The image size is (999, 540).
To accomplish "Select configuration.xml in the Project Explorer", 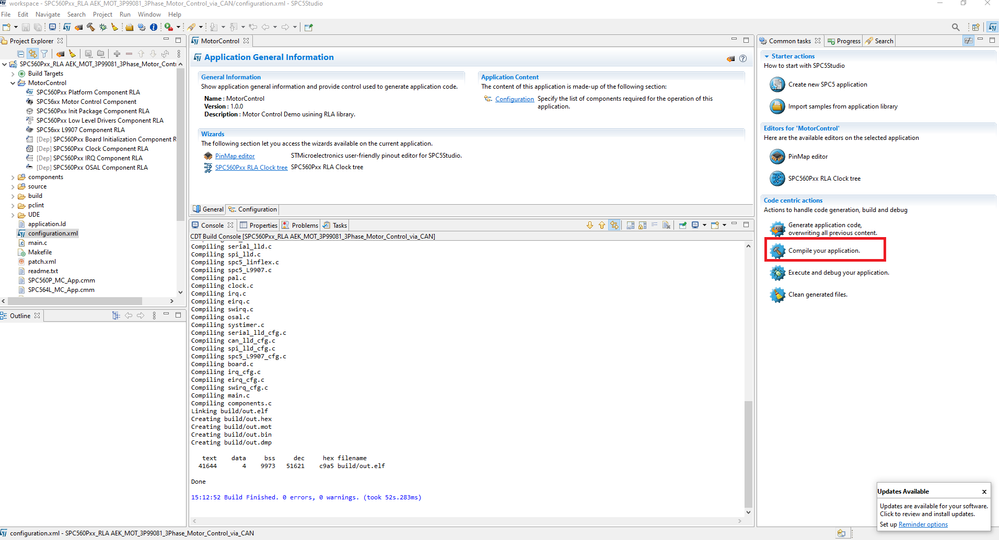I will pyautogui.click(x=52, y=234).
